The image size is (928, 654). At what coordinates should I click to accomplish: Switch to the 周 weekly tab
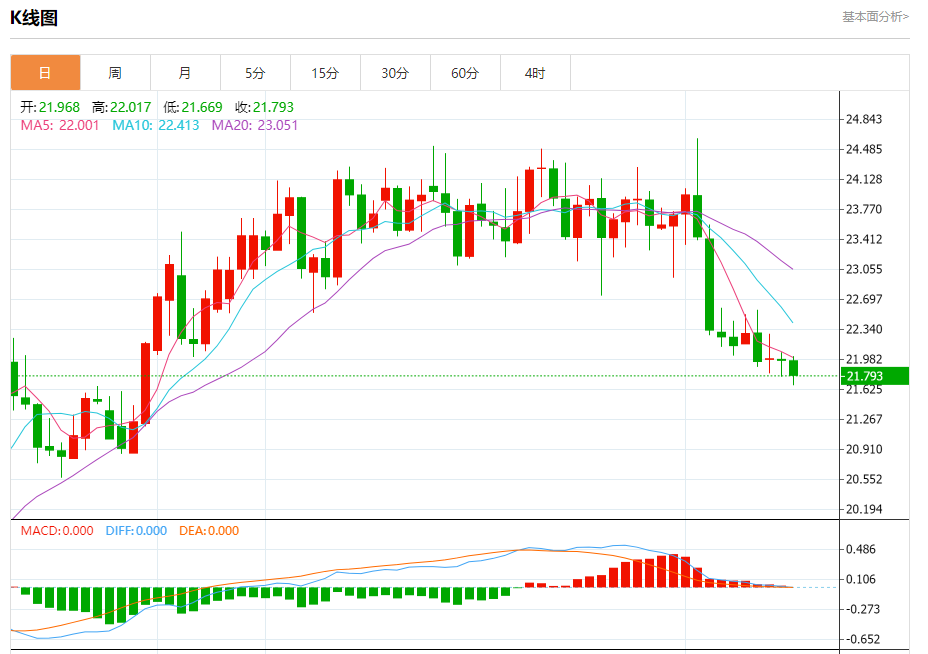(115, 73)
